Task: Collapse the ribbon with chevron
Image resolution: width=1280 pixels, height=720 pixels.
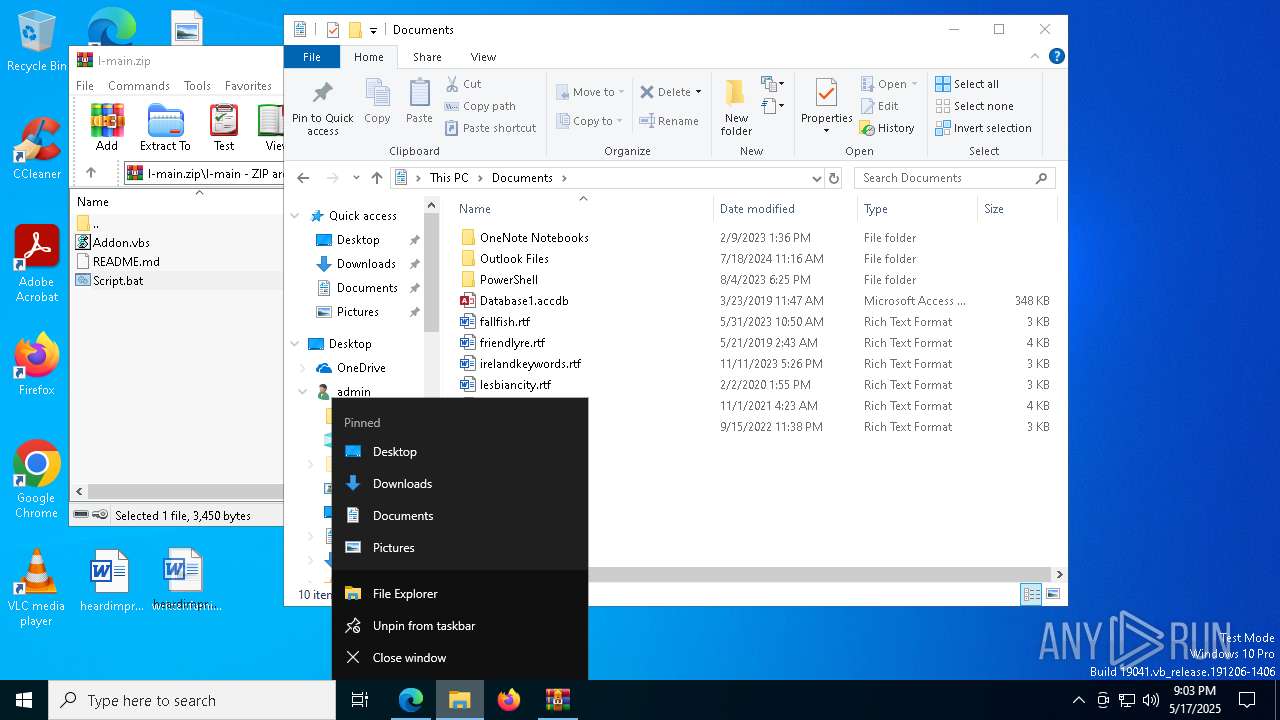Action: 1035,57
